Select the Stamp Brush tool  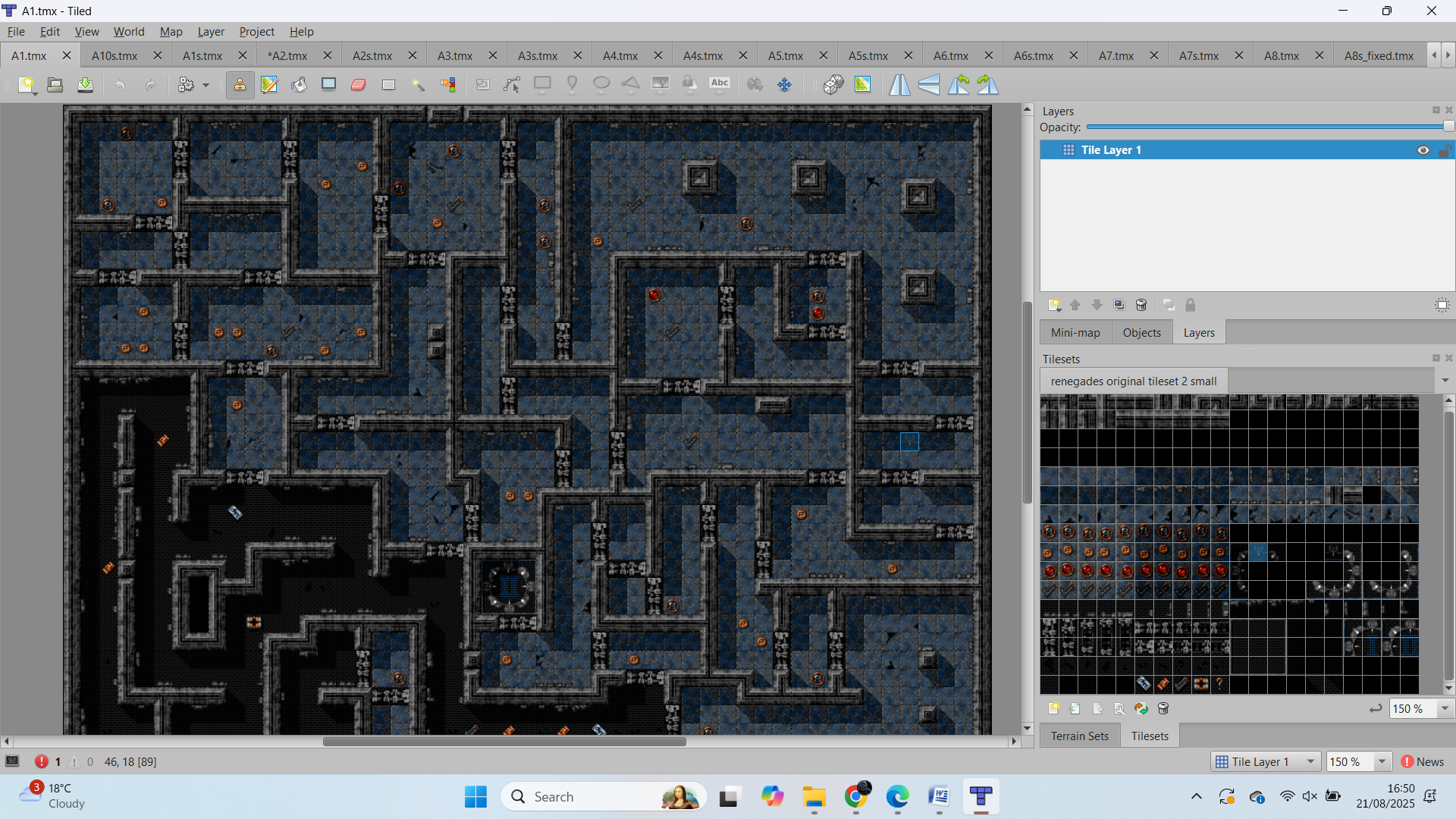(x=240, y=85)
